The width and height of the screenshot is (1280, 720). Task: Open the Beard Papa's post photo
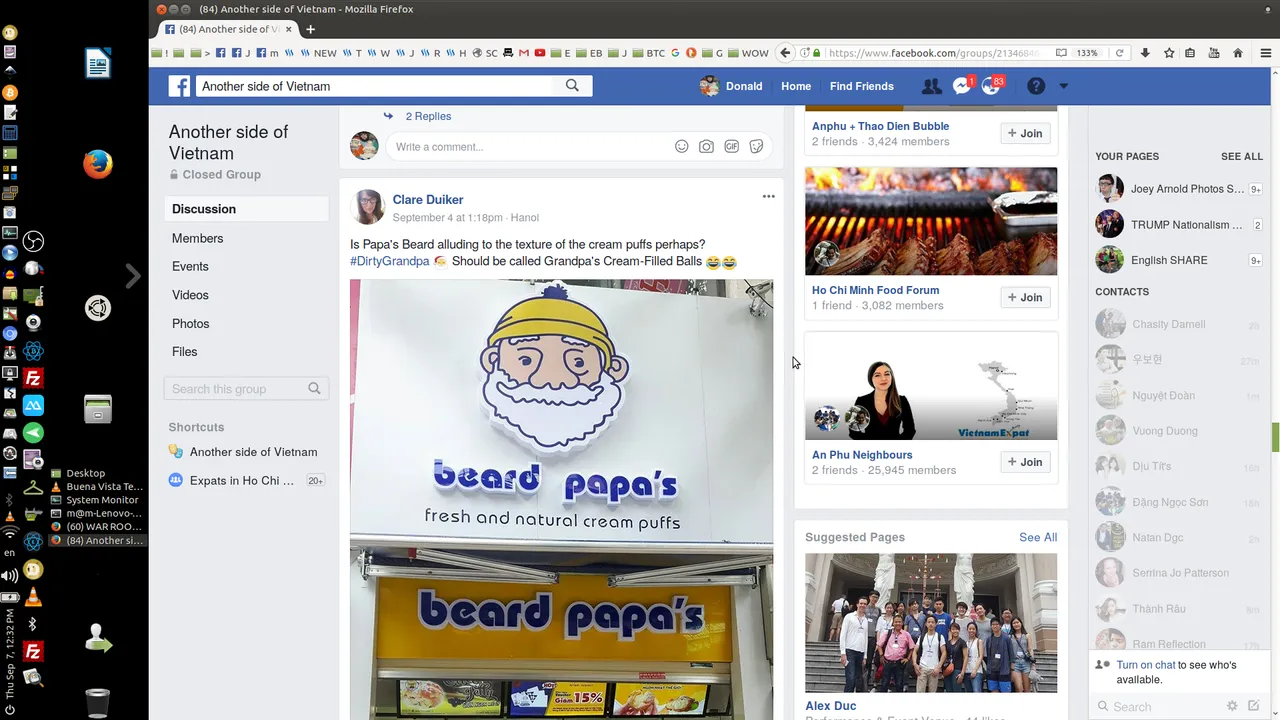point(561,499)
